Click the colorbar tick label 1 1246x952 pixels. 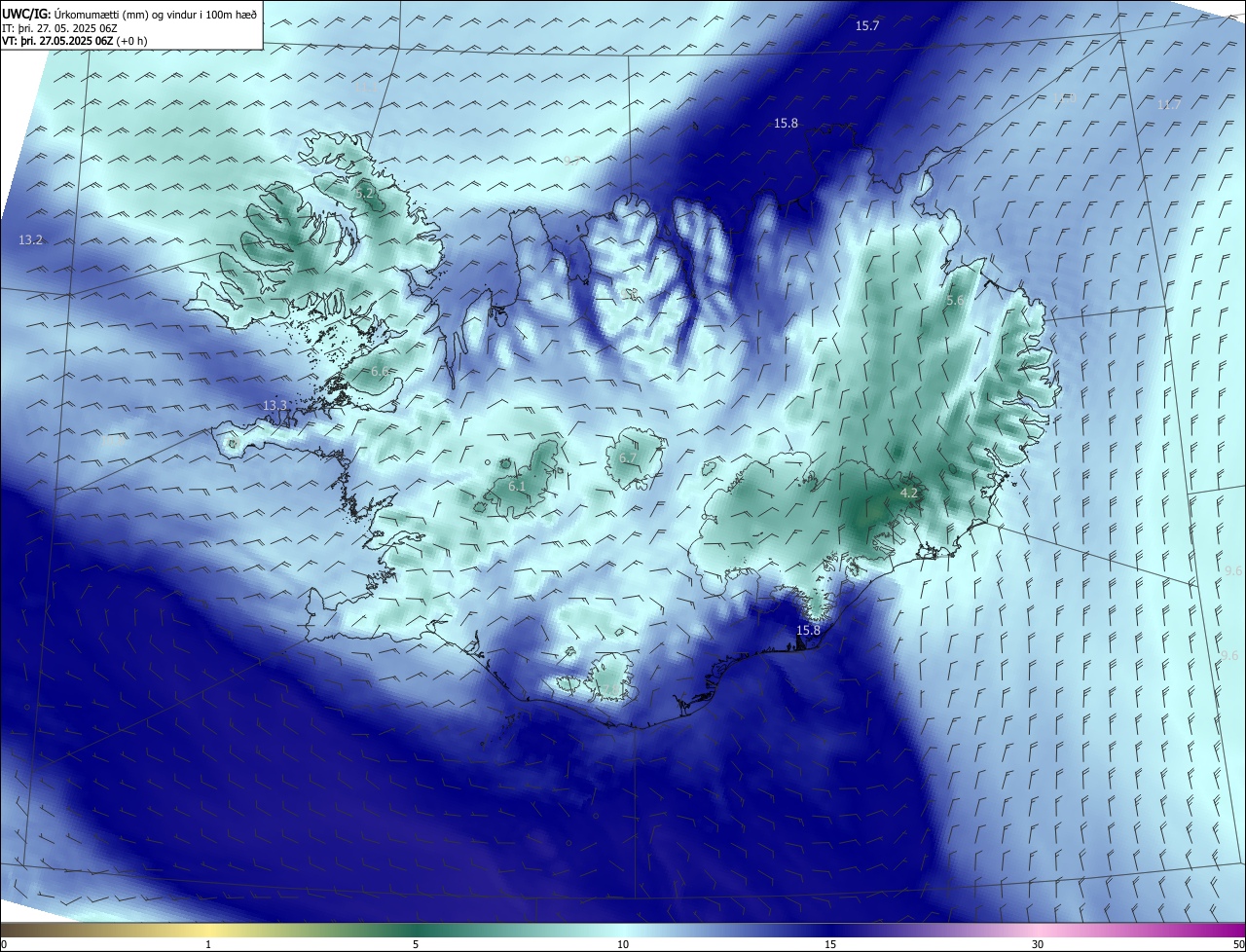(x=208, y=944)
